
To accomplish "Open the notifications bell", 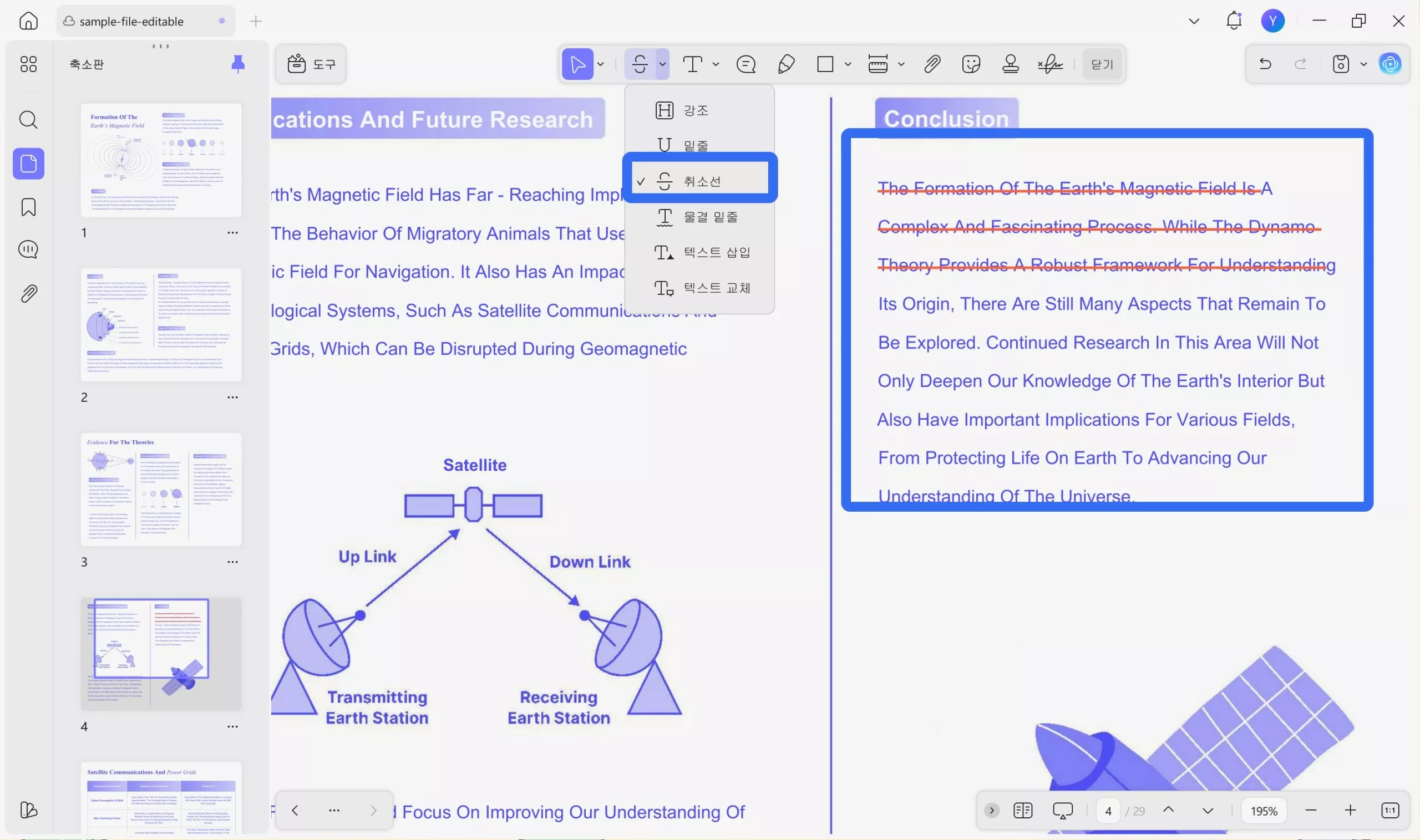I will click(x=1234, y=21).
